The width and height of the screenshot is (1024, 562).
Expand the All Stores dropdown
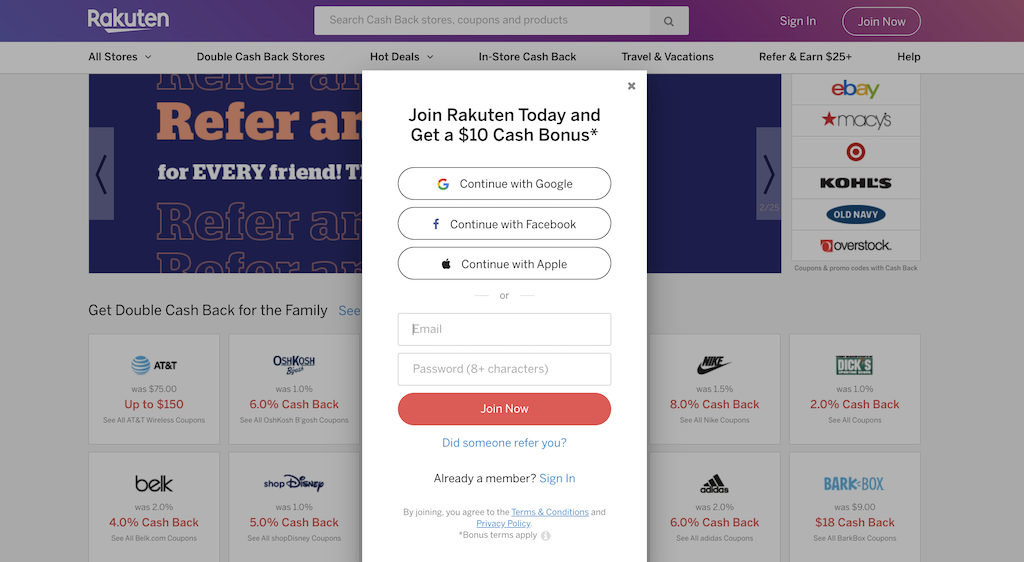[x=120, y=57]
